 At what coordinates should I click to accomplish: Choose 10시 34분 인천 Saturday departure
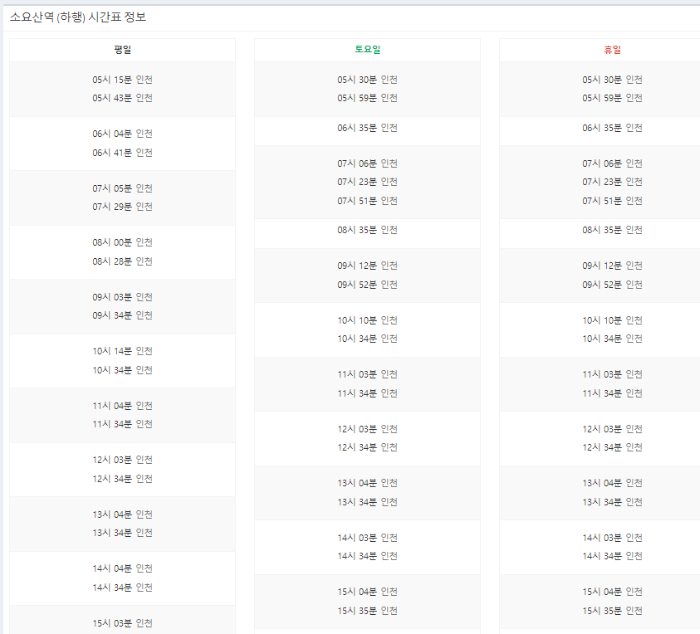(367, 338)
